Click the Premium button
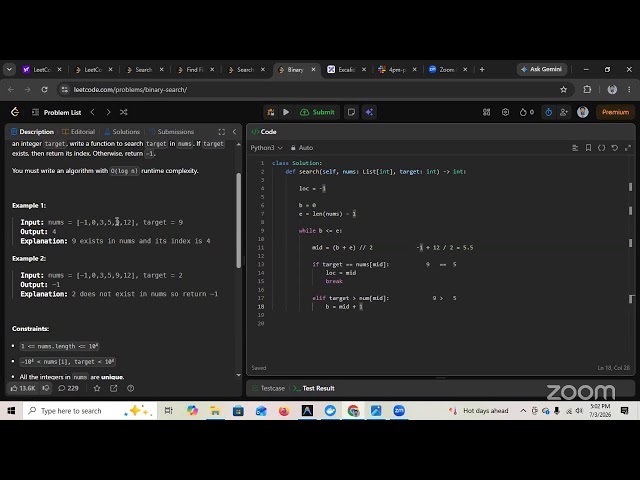 tap(615, 112)
